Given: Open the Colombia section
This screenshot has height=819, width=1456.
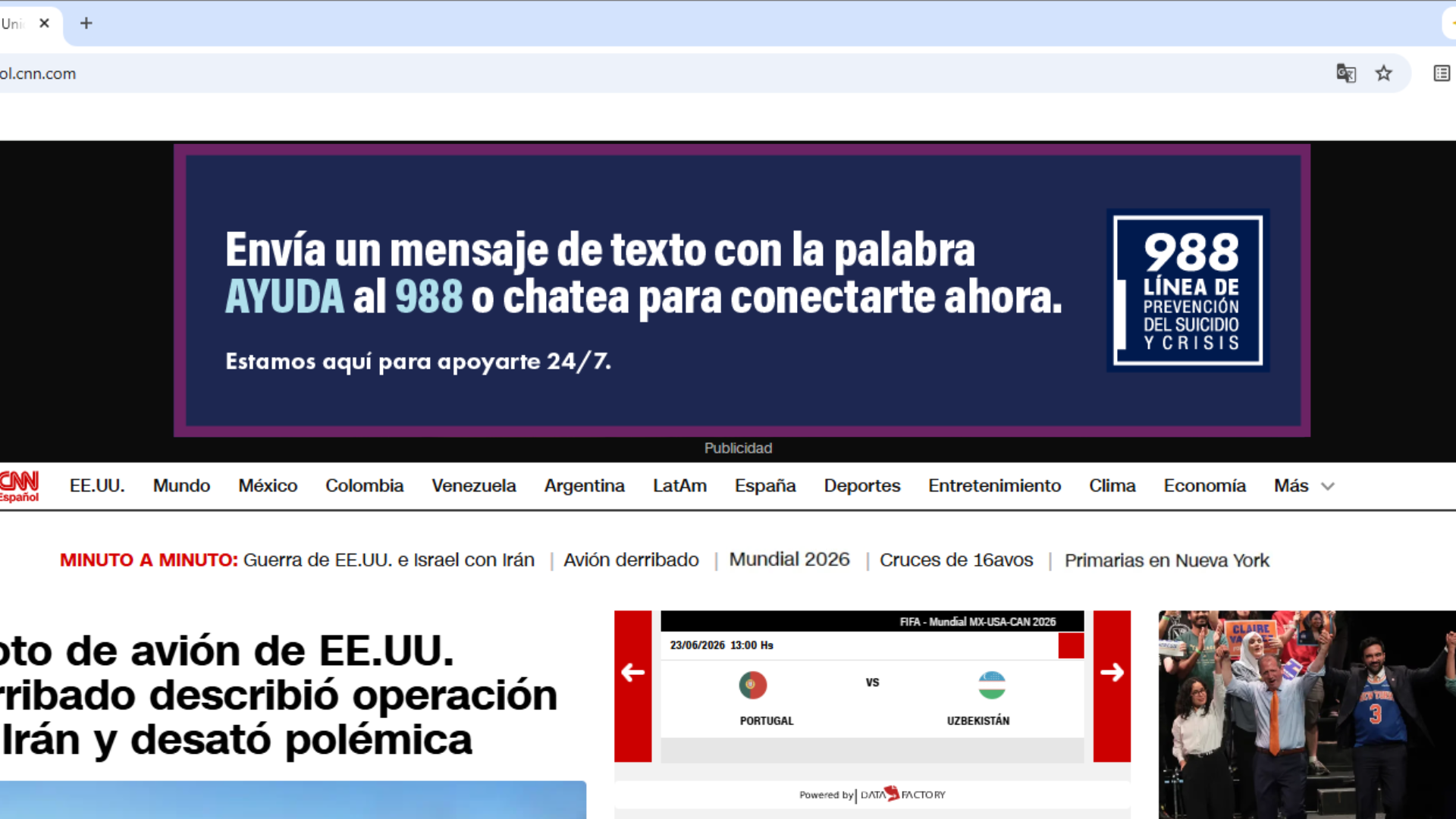Looking at the screenshot, I should click(x=365, y=486).
